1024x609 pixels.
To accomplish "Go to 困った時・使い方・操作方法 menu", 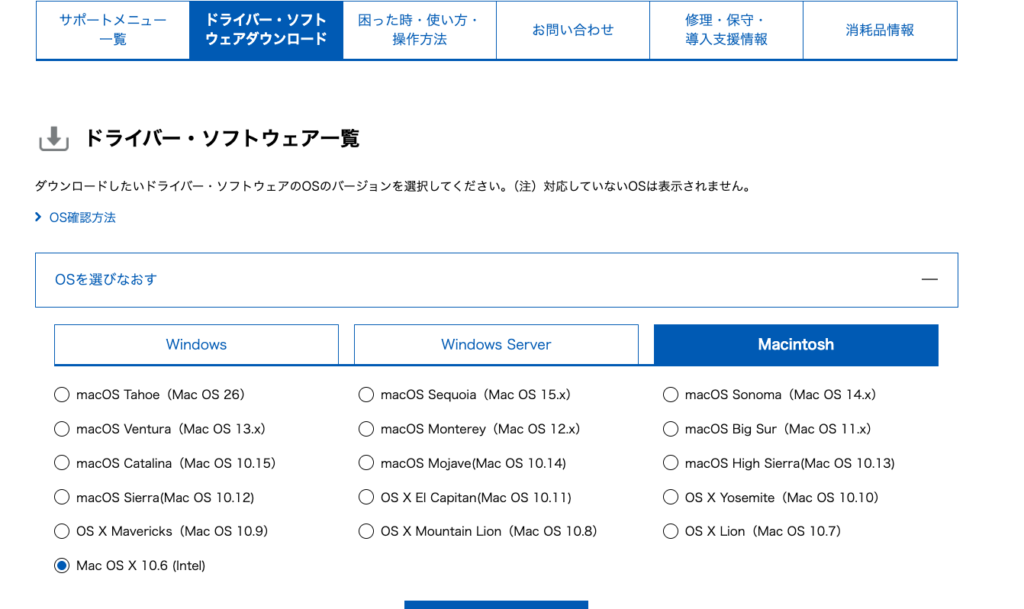I will [x=419, y=30].
